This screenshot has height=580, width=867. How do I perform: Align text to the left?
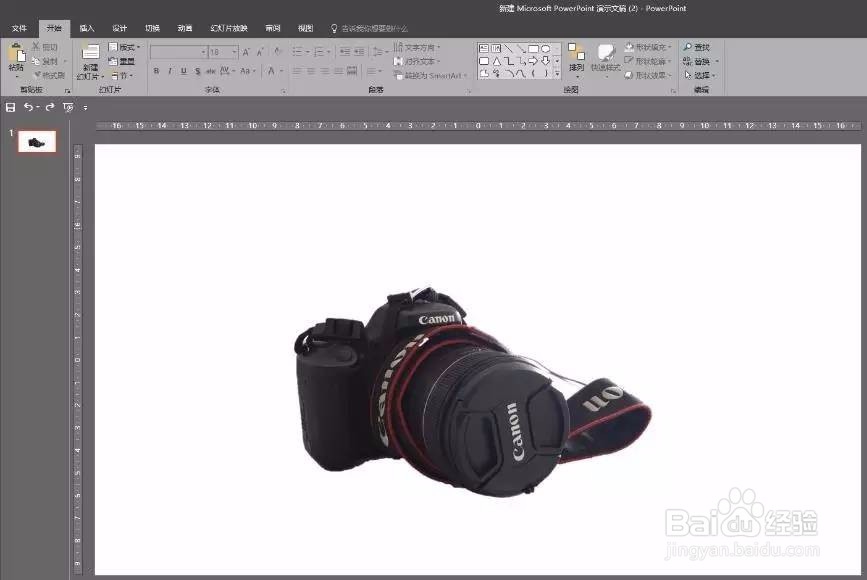[x=297, y=71]
